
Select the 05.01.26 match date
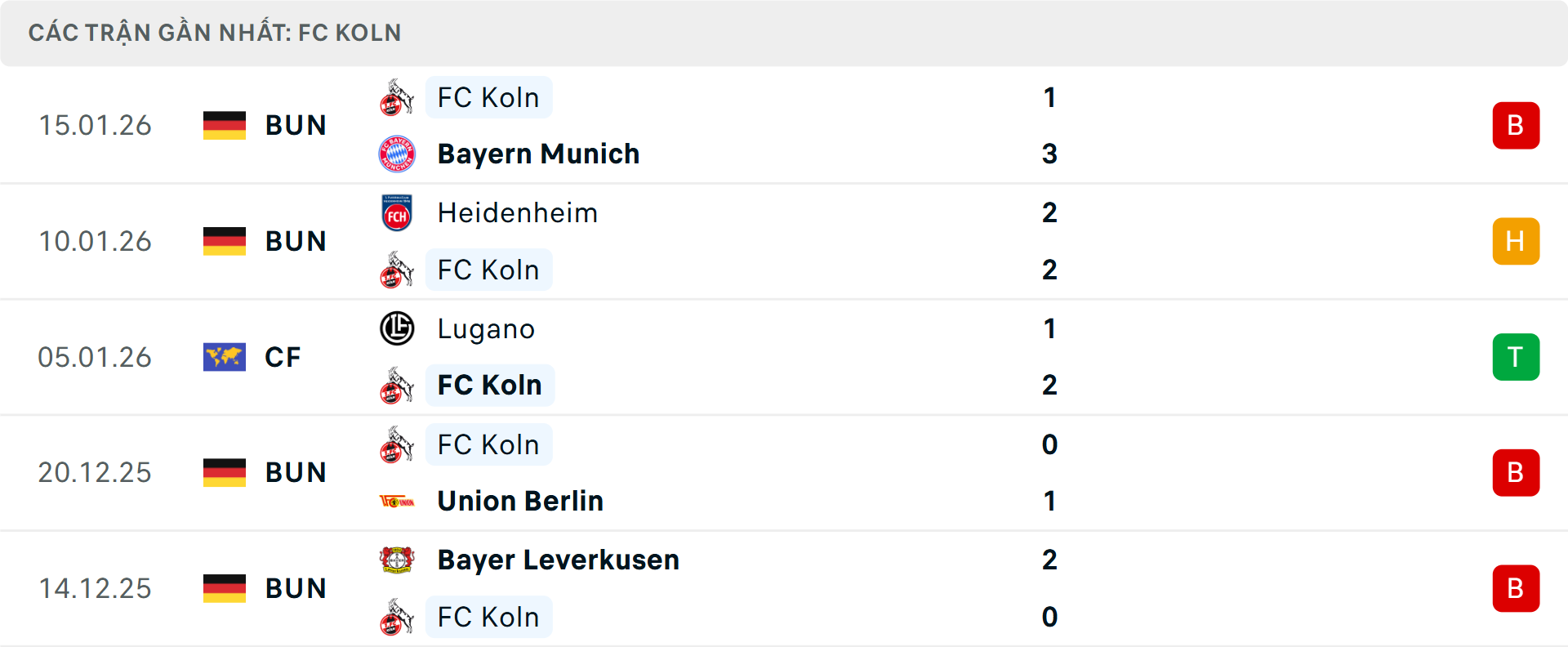click(x=95, y=357)
